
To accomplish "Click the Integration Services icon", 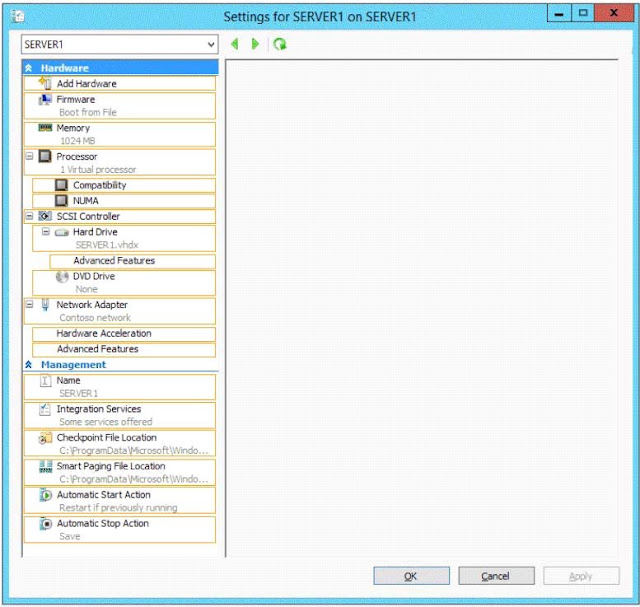I will (x=45, y=409).
